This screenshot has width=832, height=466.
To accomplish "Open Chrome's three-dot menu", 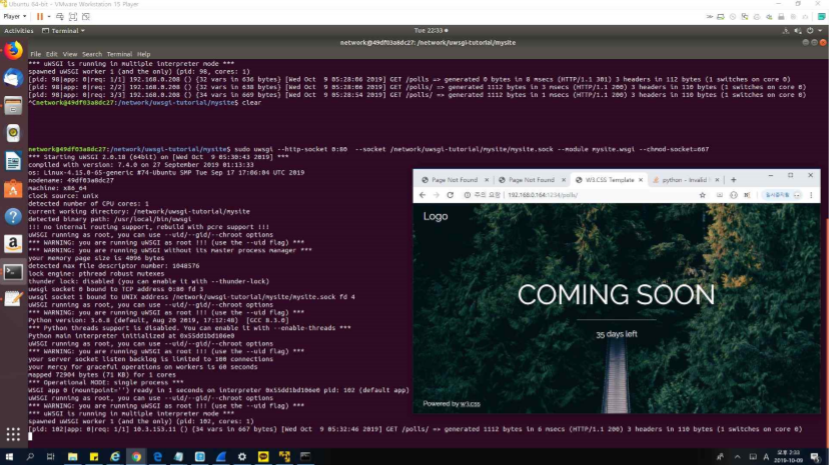I will click(x=811, y=195).
